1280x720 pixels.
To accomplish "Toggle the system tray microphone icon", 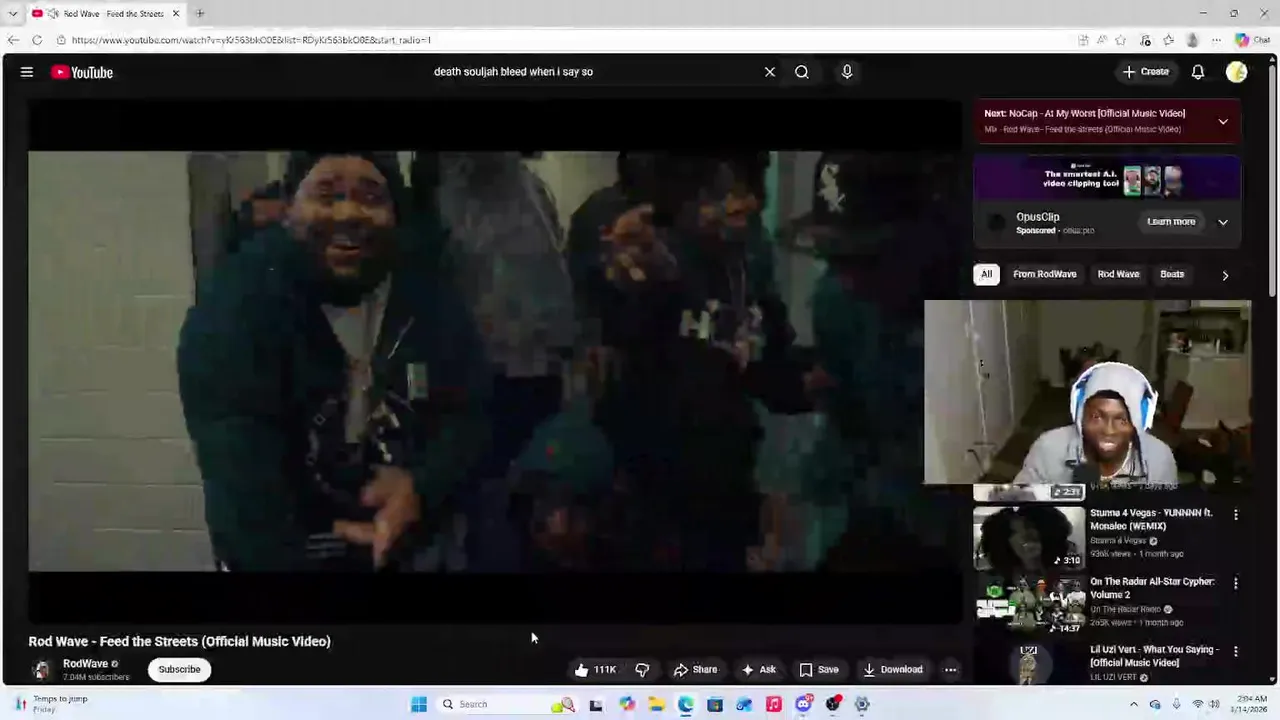I will point(1176,704).
